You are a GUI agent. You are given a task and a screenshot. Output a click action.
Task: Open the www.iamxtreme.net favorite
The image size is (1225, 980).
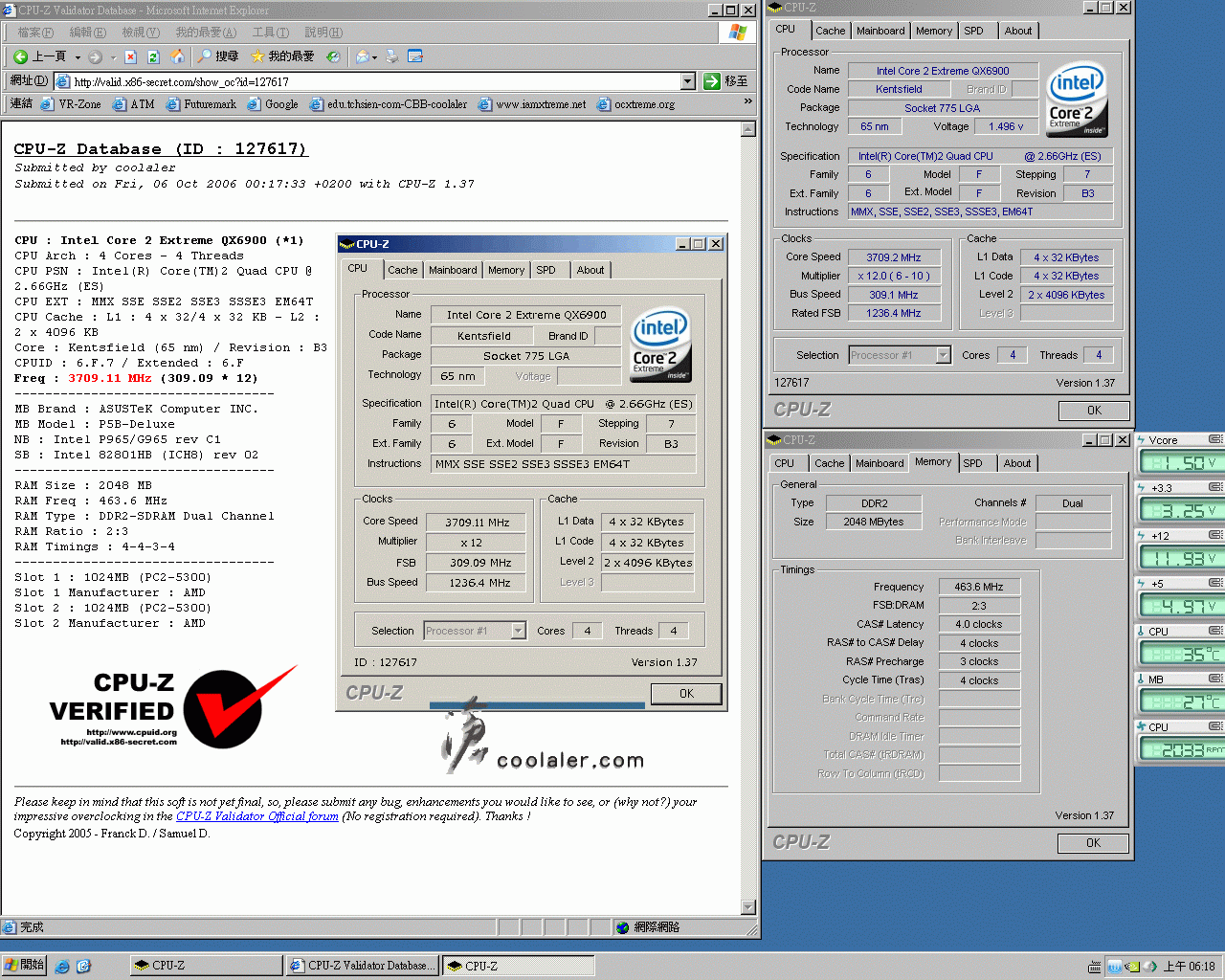click(532, 104)
